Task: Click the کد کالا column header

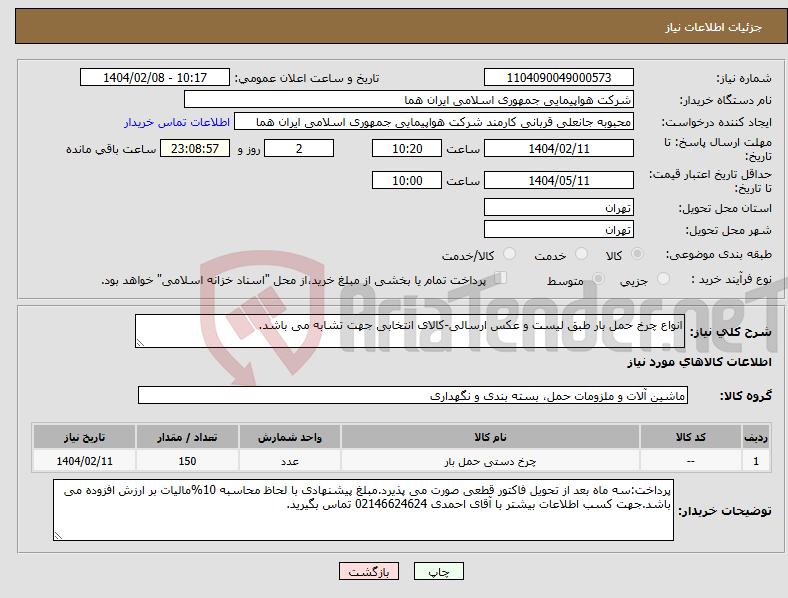Action: pos(691,437)
